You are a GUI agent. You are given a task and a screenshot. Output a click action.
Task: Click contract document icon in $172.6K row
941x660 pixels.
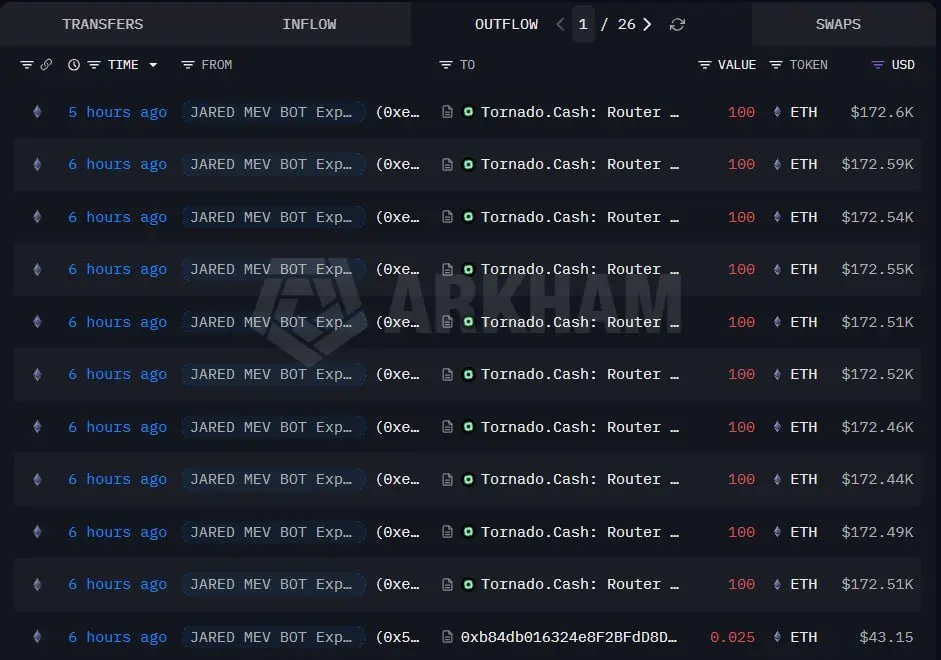(x=447, y=112)
